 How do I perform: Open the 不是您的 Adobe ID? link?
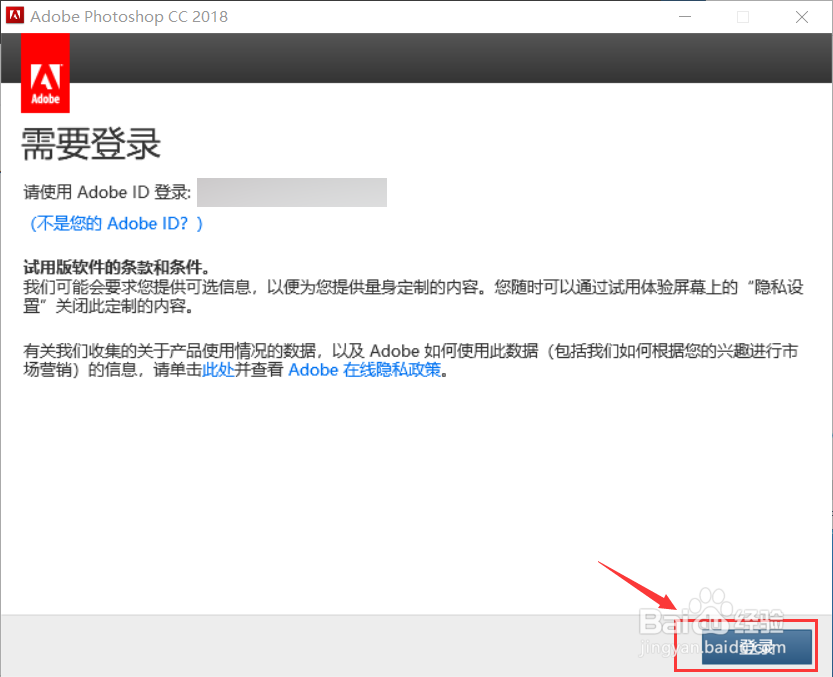point(116,223)
